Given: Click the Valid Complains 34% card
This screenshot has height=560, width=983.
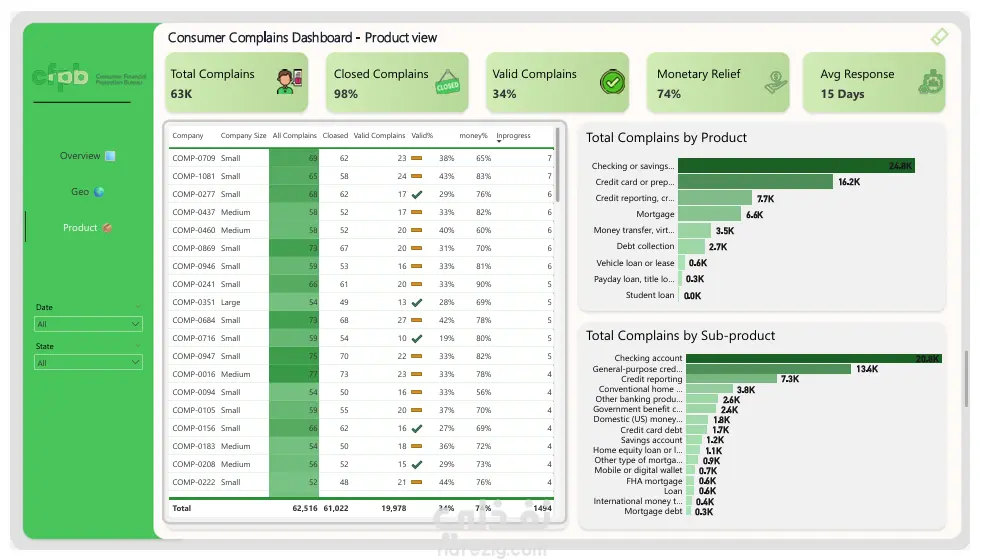Looking at the screenshot, I should pyautogui.click(x=557, y=83).
